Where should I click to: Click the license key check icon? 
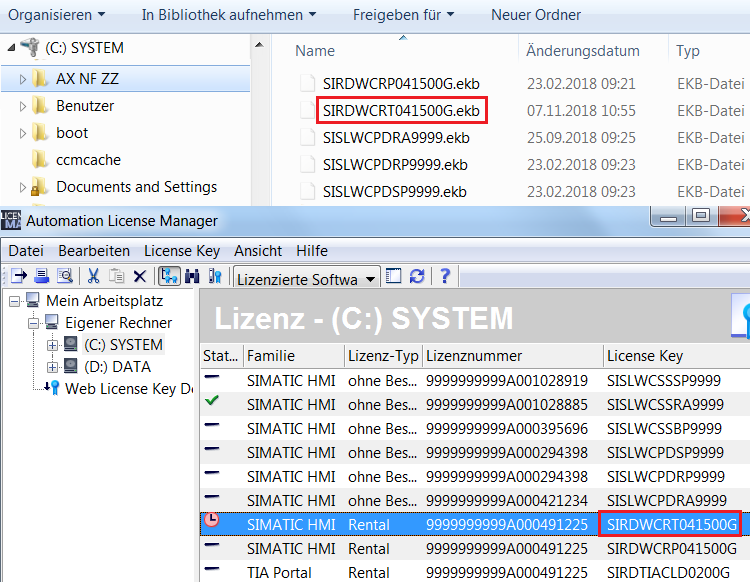tap(215, 276)
